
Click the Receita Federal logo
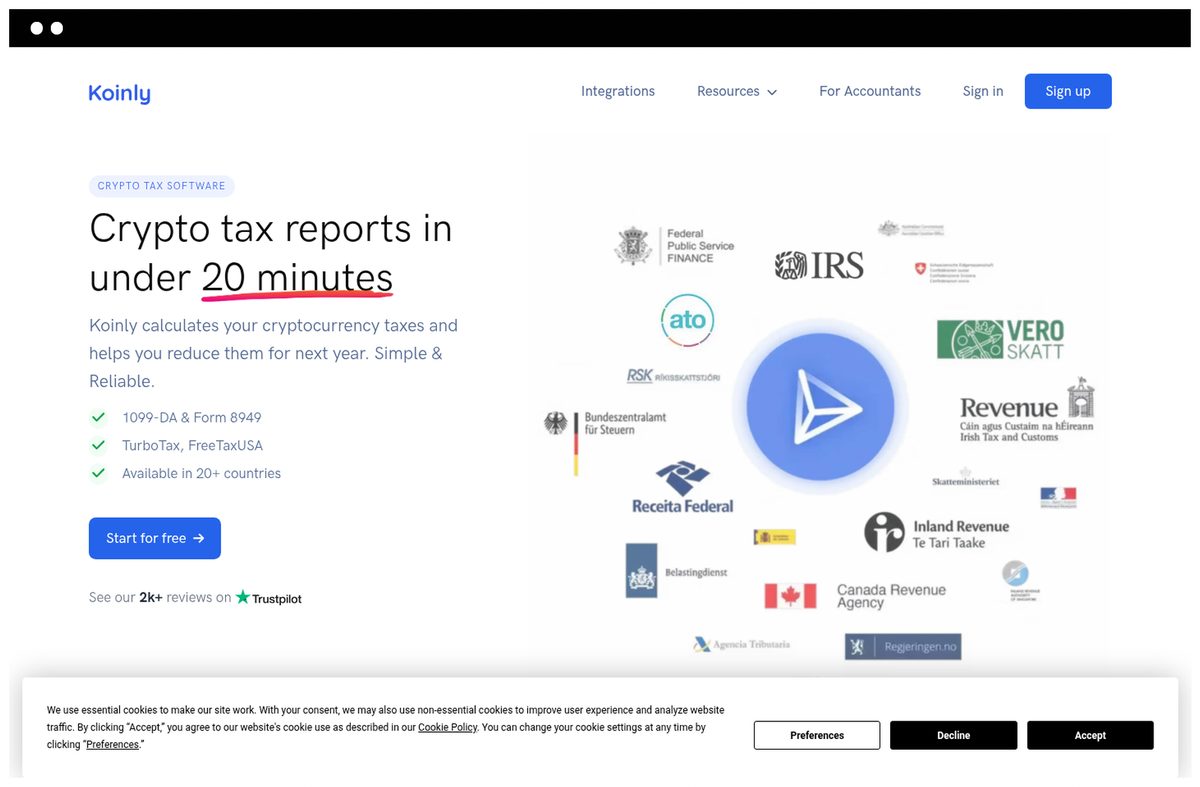coord(682,487)
